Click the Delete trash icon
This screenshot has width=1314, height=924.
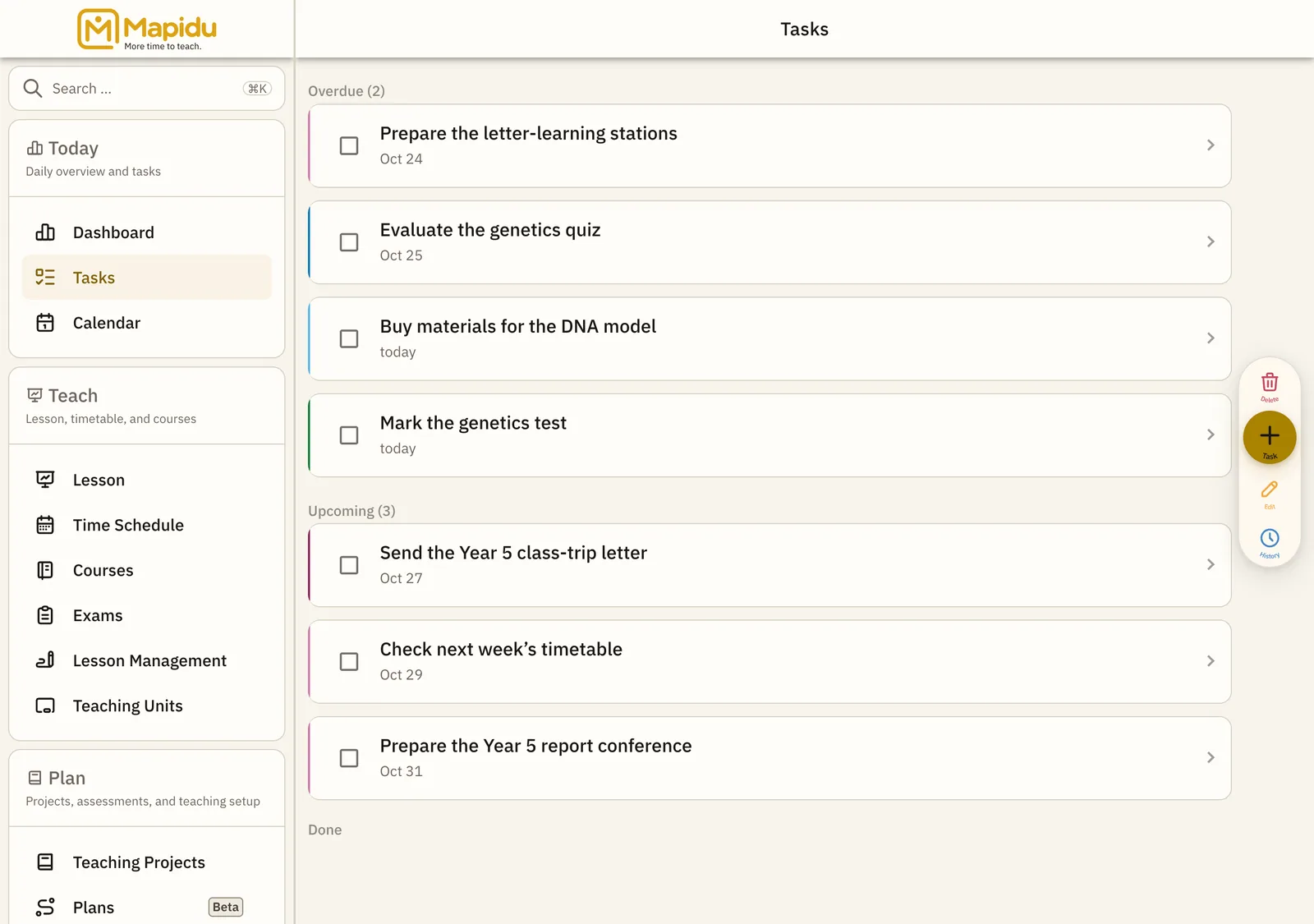tap(1270, 383)
